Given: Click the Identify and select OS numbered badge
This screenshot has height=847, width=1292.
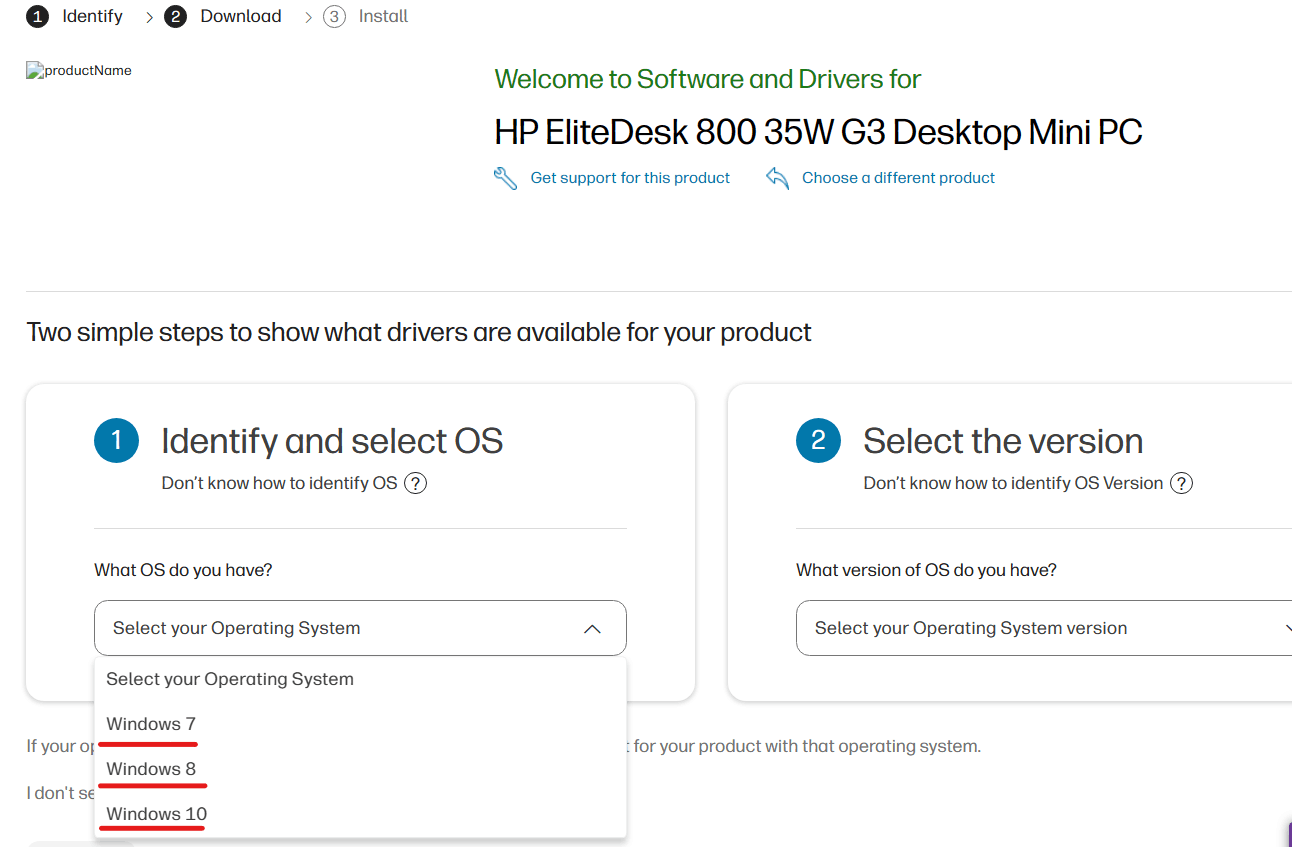Looking at the screenshot, I should tap(117, 440).
